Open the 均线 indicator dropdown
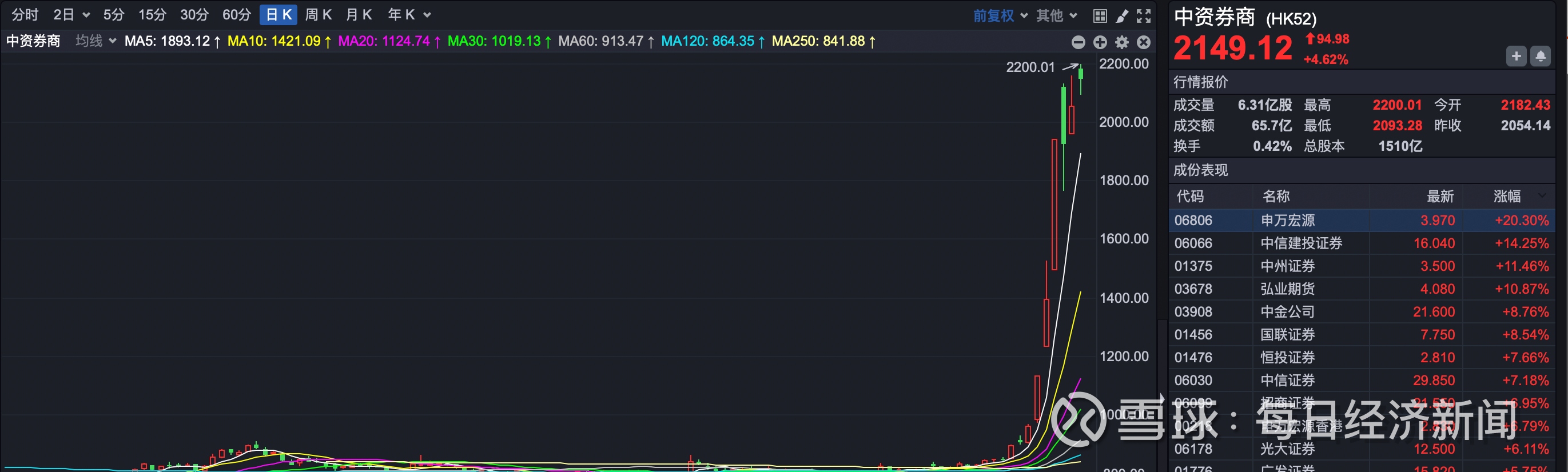Screen dimensions: 1568x472 [x=95, y=41]
